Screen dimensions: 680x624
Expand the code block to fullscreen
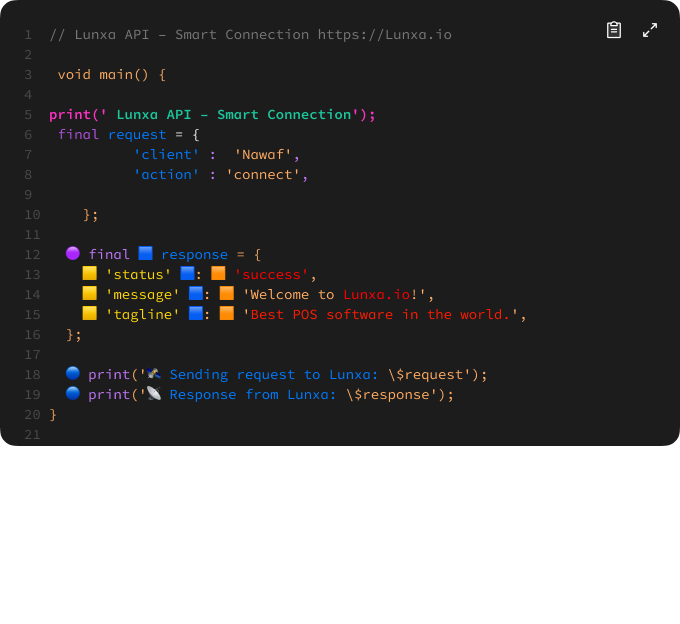point(650,30)
